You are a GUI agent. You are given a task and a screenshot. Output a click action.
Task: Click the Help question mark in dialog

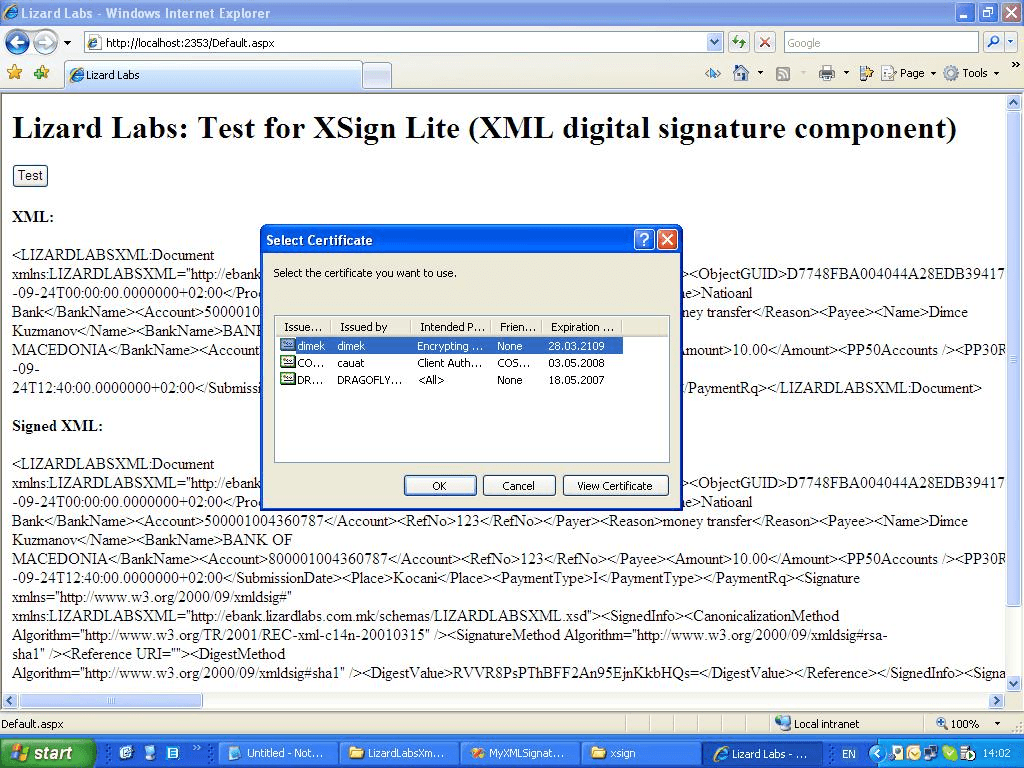pos(645,240)
